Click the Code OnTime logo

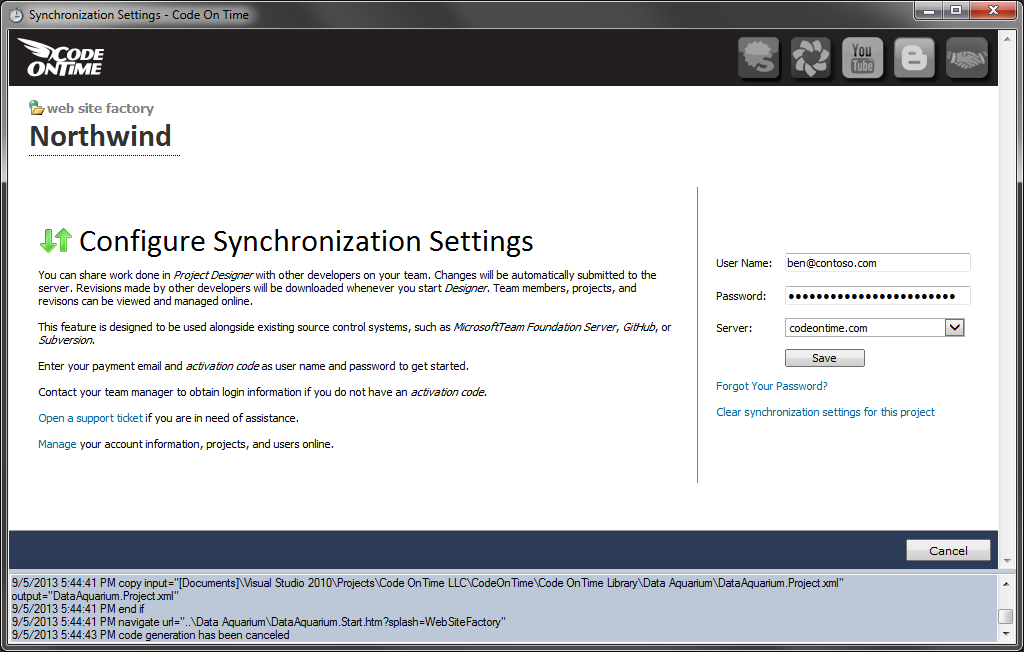pos(61,58)
